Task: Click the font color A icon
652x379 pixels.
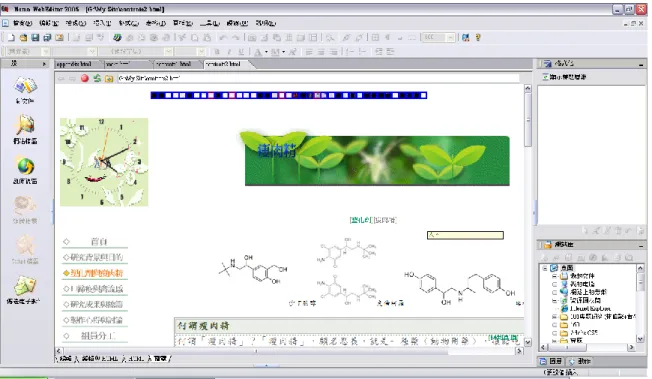Action: (258, 52)
